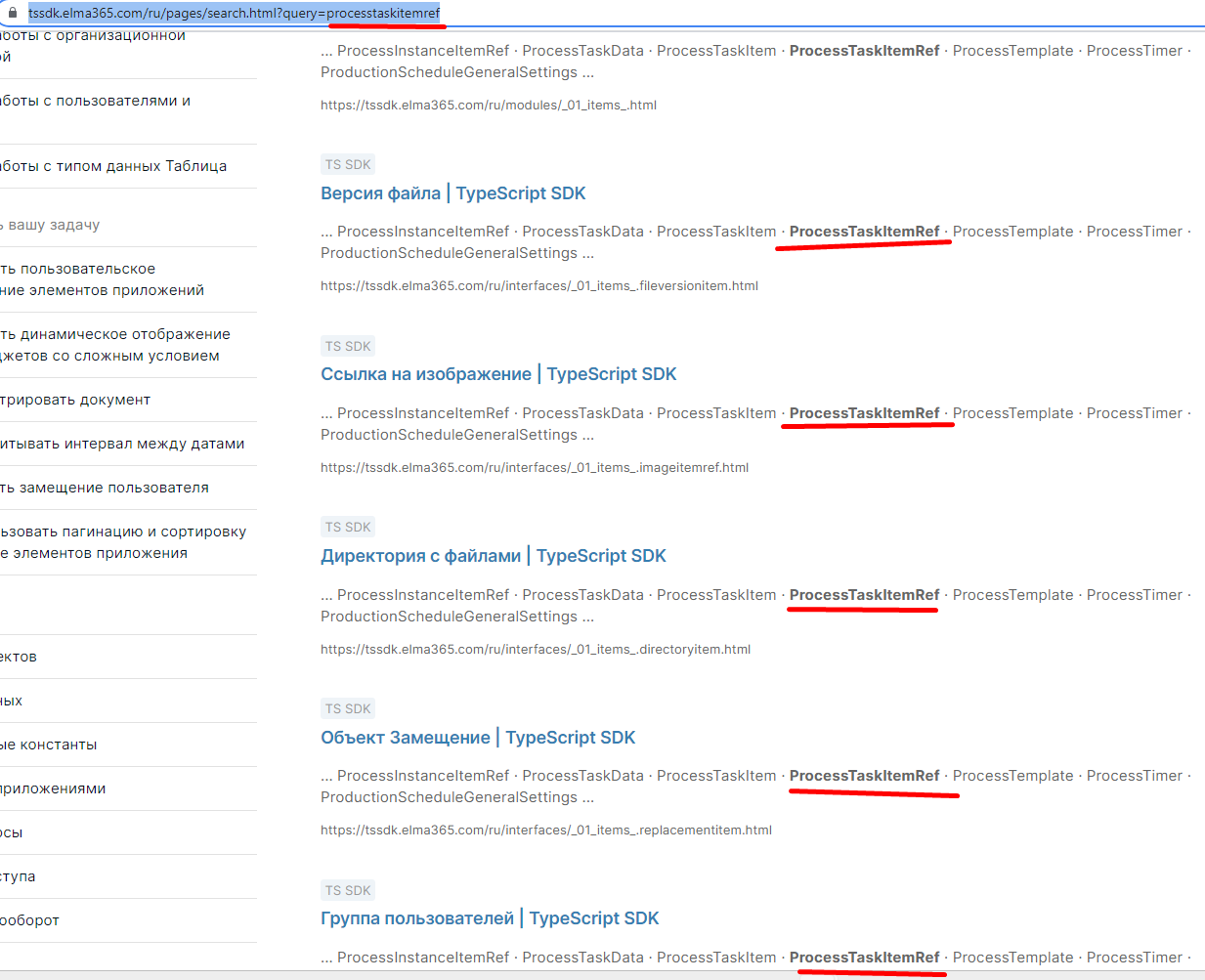Click the URL ending in imageitemref.html
Screen dimensions: 1205x980
[x=535, y=467]
